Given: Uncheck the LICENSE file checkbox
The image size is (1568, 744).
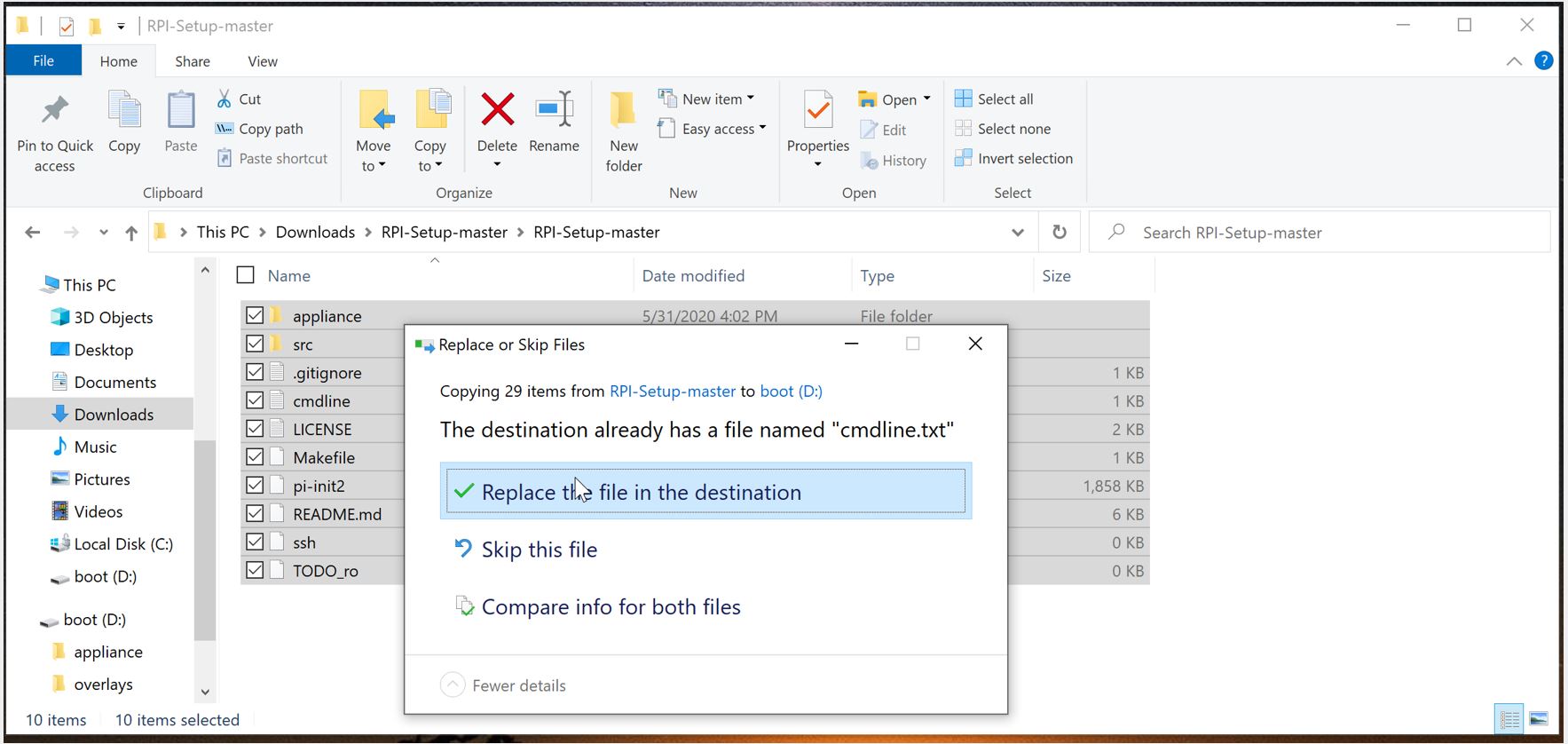Looking at the screenshot, I should (255, 429).
